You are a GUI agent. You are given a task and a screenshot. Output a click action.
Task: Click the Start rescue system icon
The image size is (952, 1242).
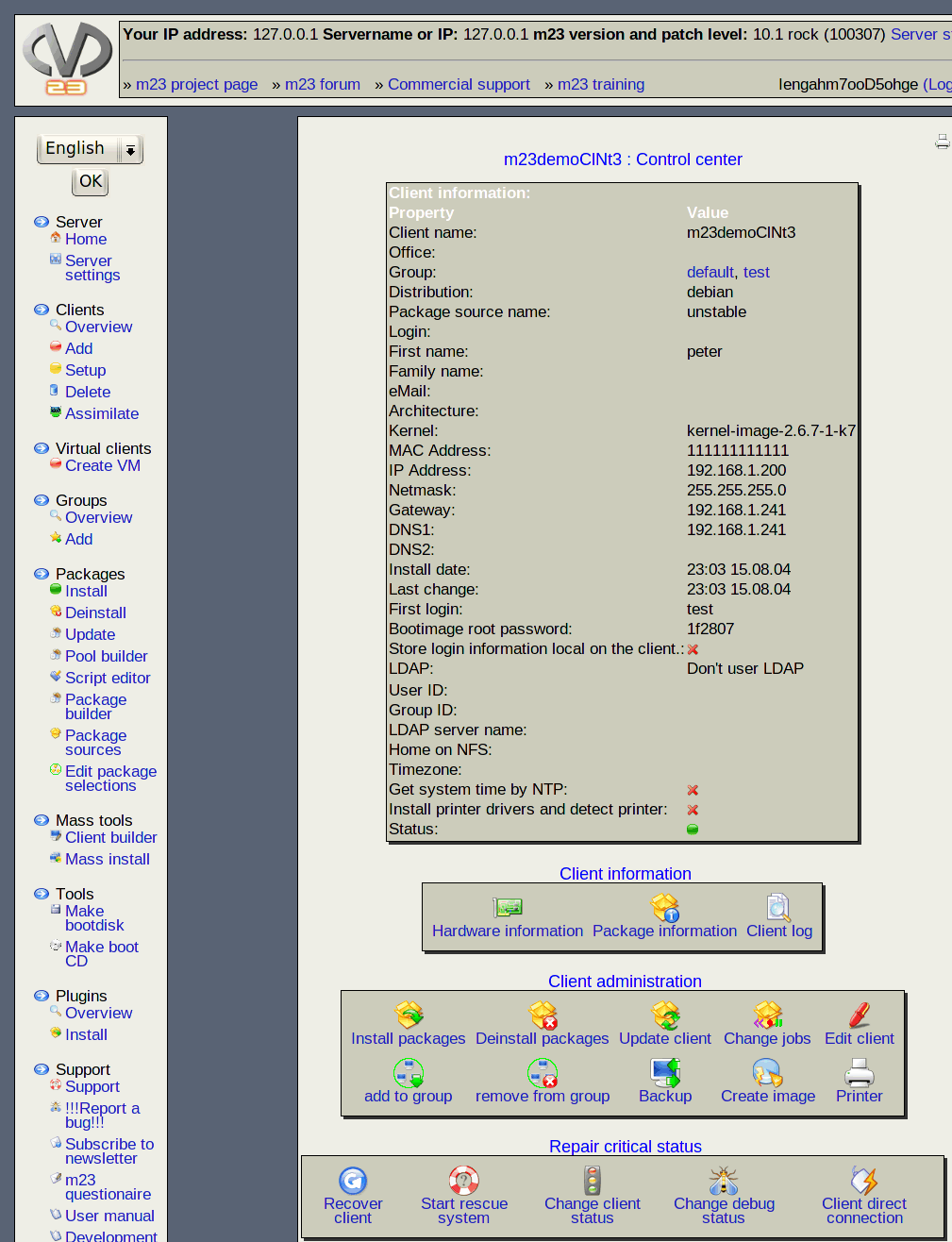point(464,1181)
